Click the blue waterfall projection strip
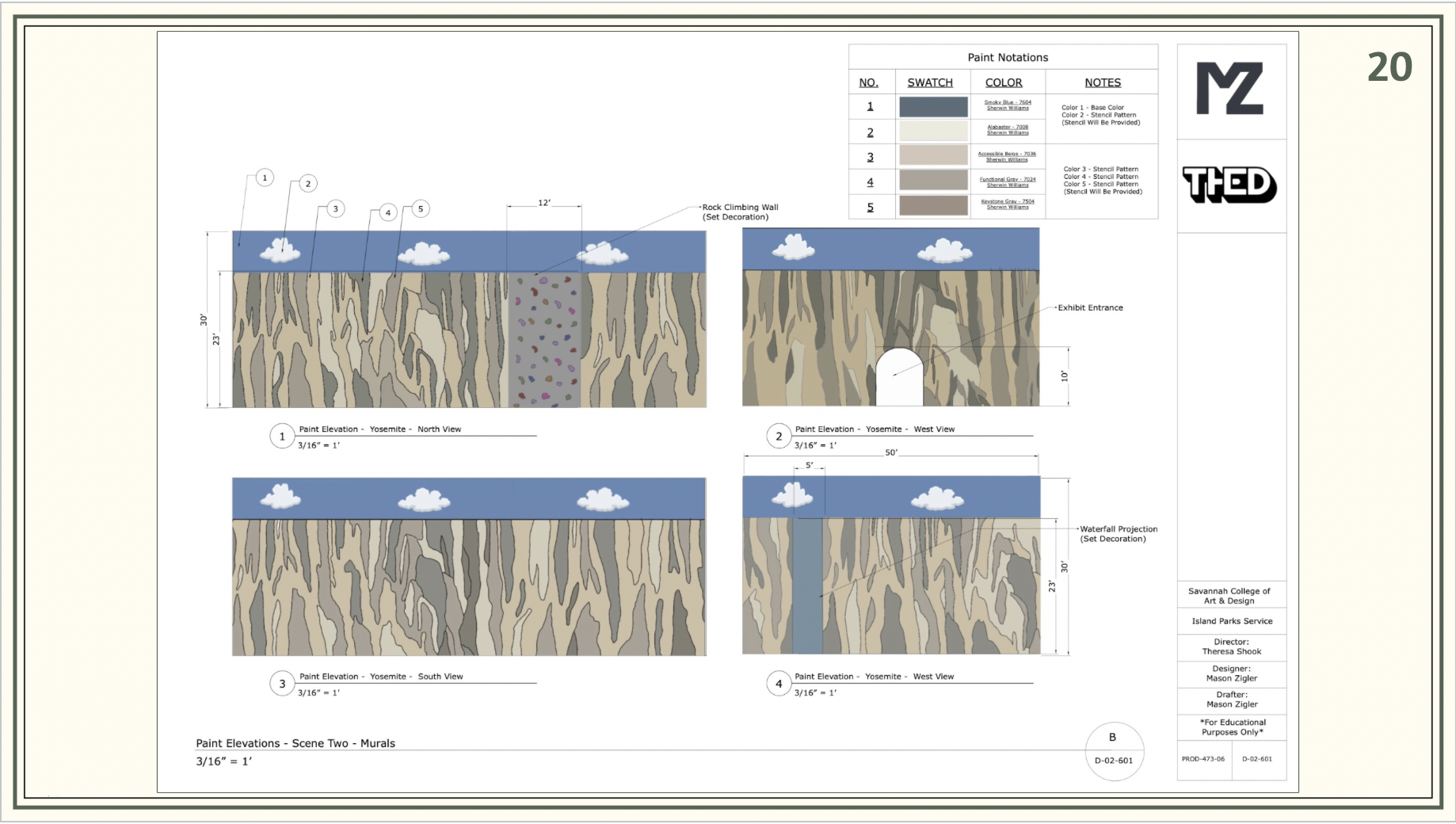 point(808,586)
